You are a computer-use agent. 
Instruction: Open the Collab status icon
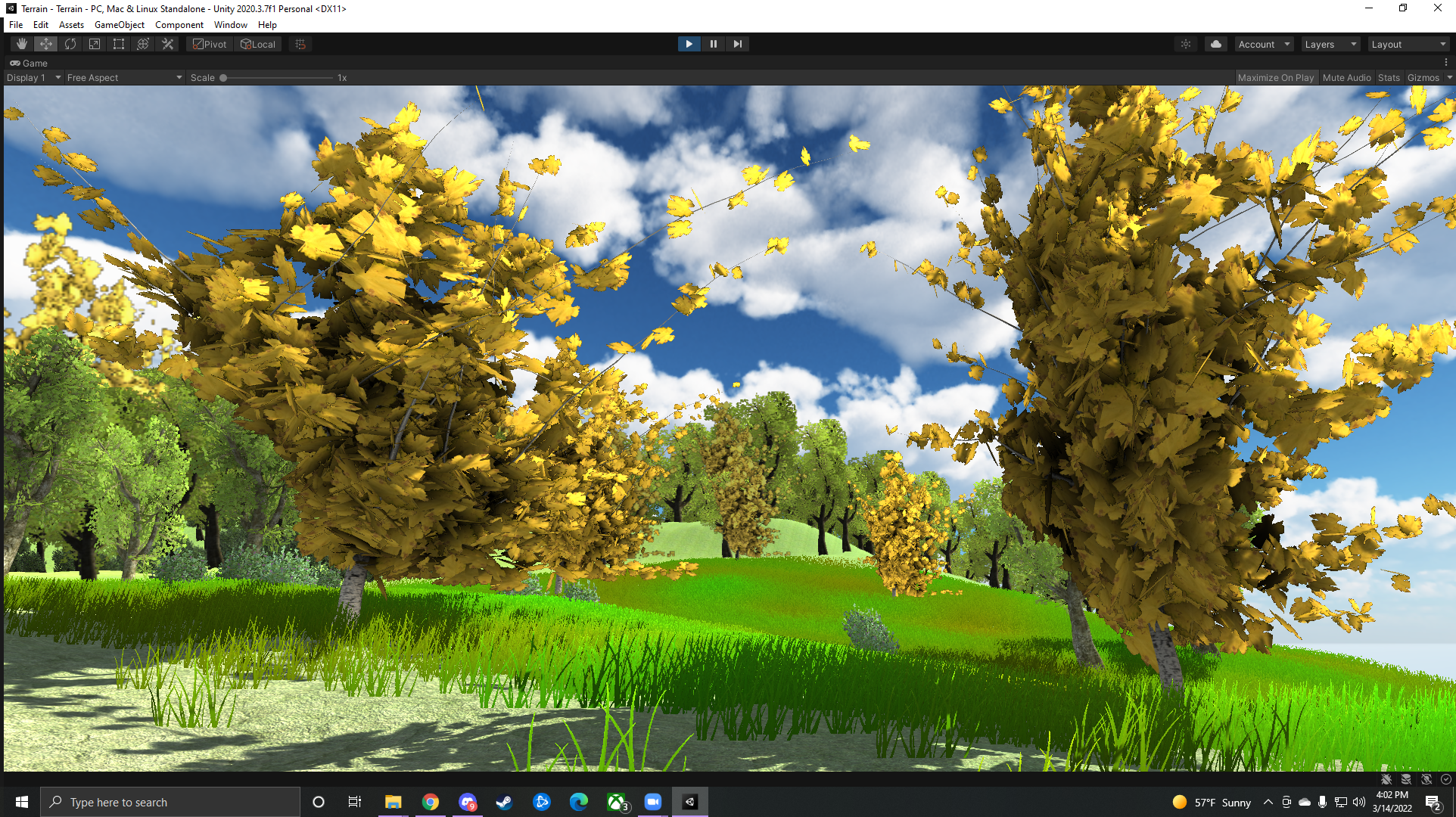(1186, 44)
